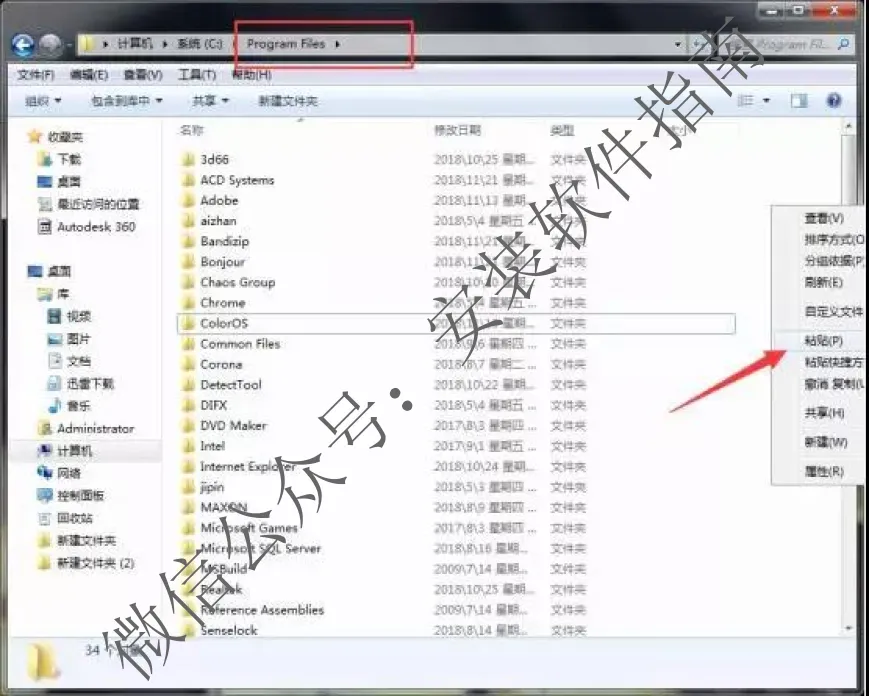Sort by the 名称 column header

click(192, 130)
